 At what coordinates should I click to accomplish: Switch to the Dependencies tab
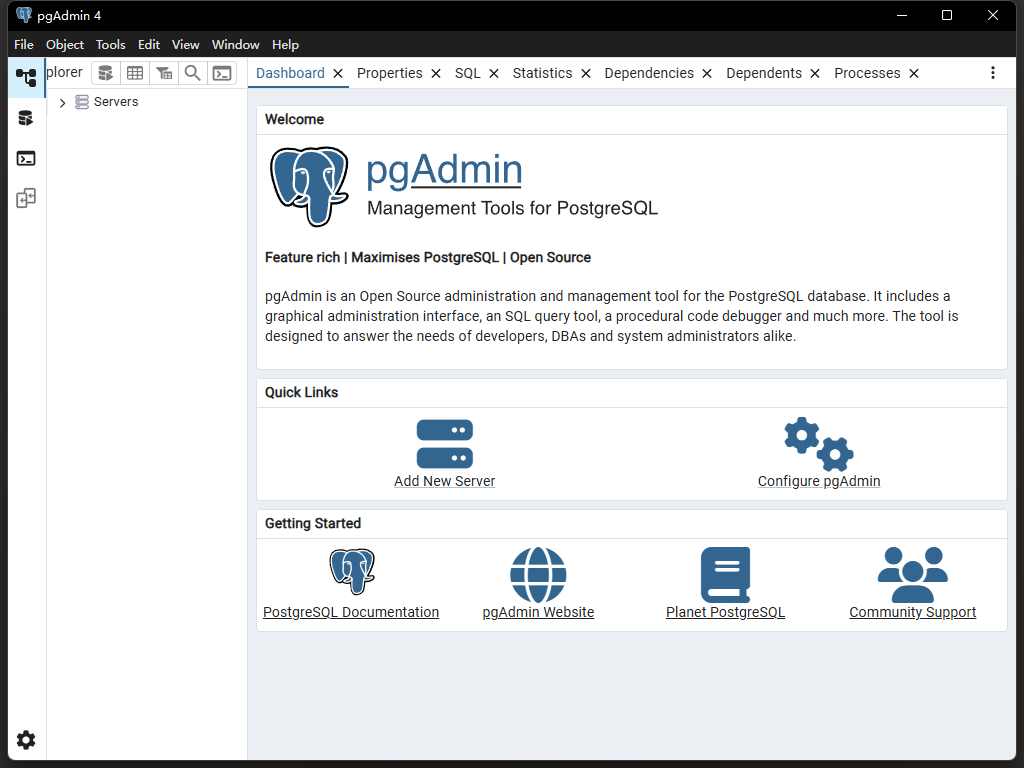pos(649,73)
